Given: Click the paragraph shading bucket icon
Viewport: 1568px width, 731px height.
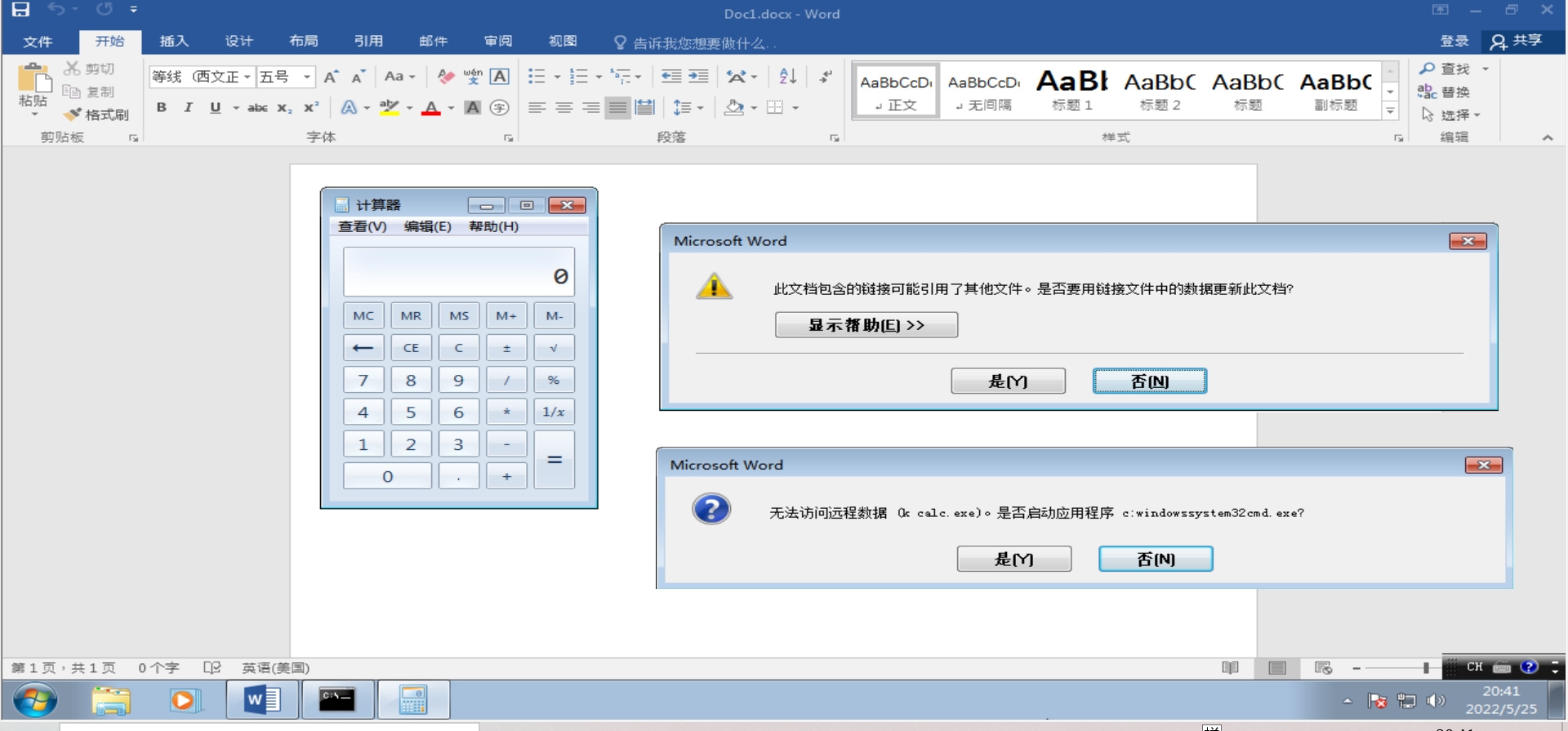Looking at the screenshot, I should (x=733, y=107).
